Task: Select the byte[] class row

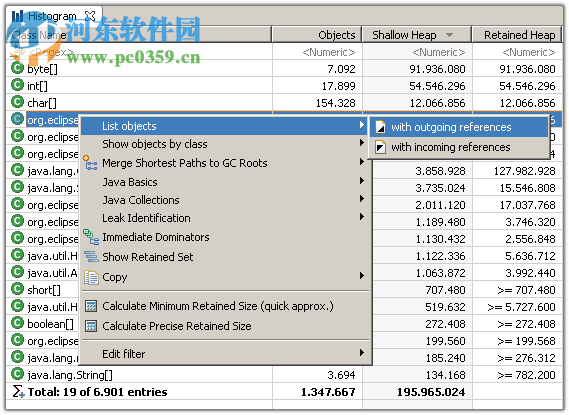Action: [284, 69]
